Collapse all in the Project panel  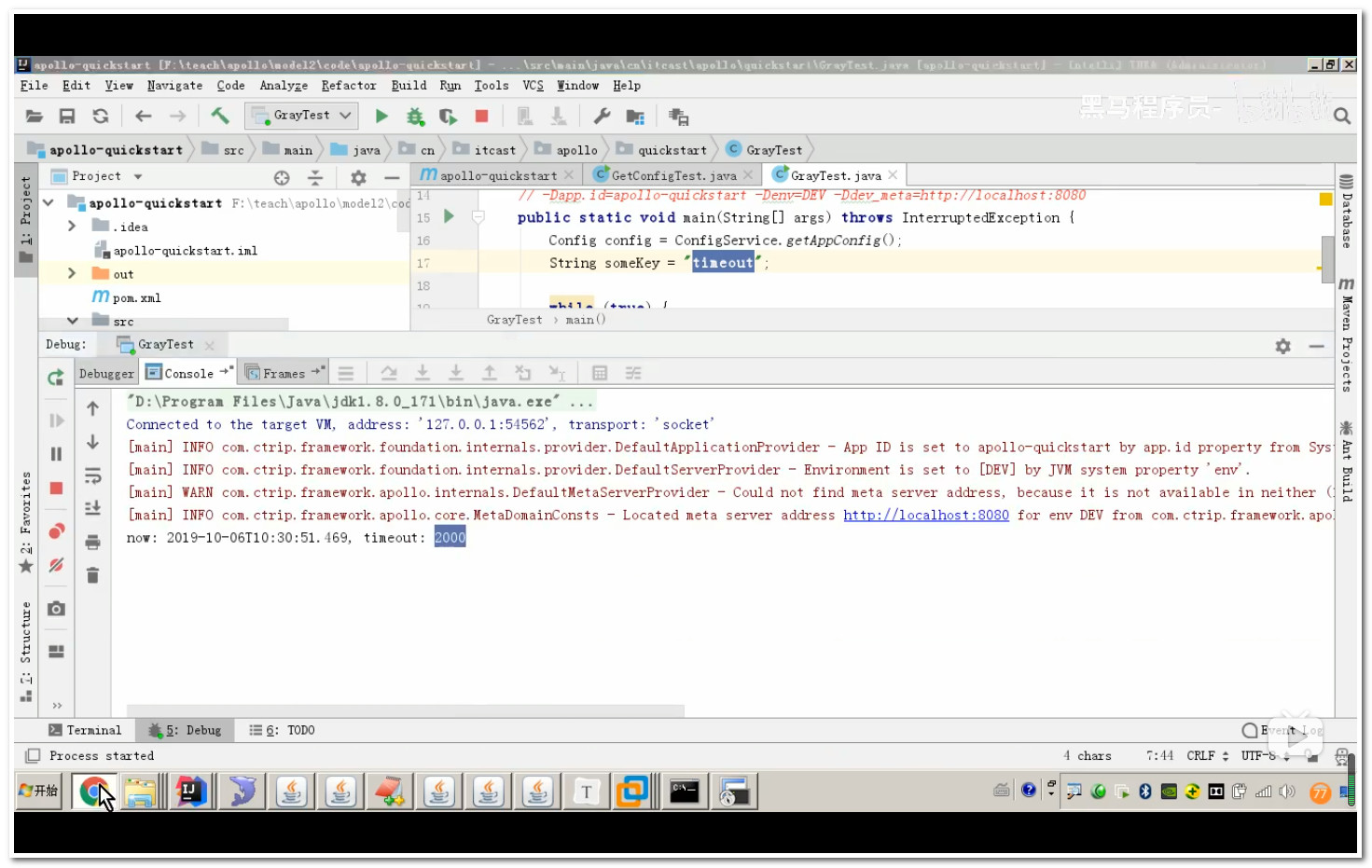pos(315,177)
